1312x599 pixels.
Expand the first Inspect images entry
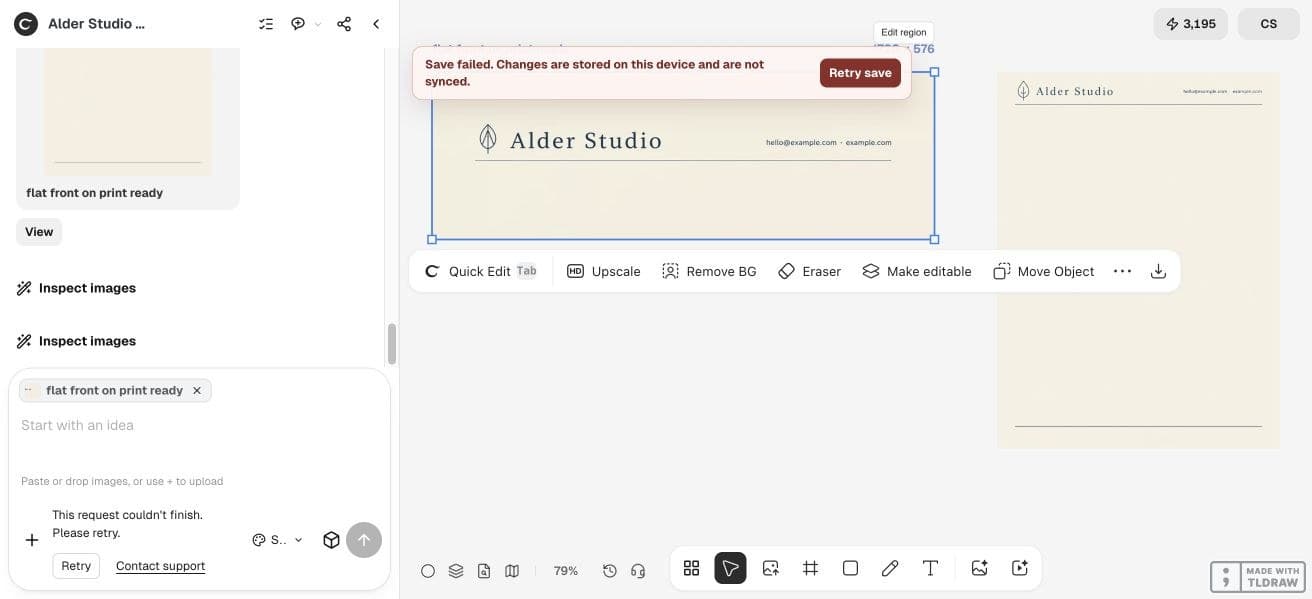[x=77, y=288]
